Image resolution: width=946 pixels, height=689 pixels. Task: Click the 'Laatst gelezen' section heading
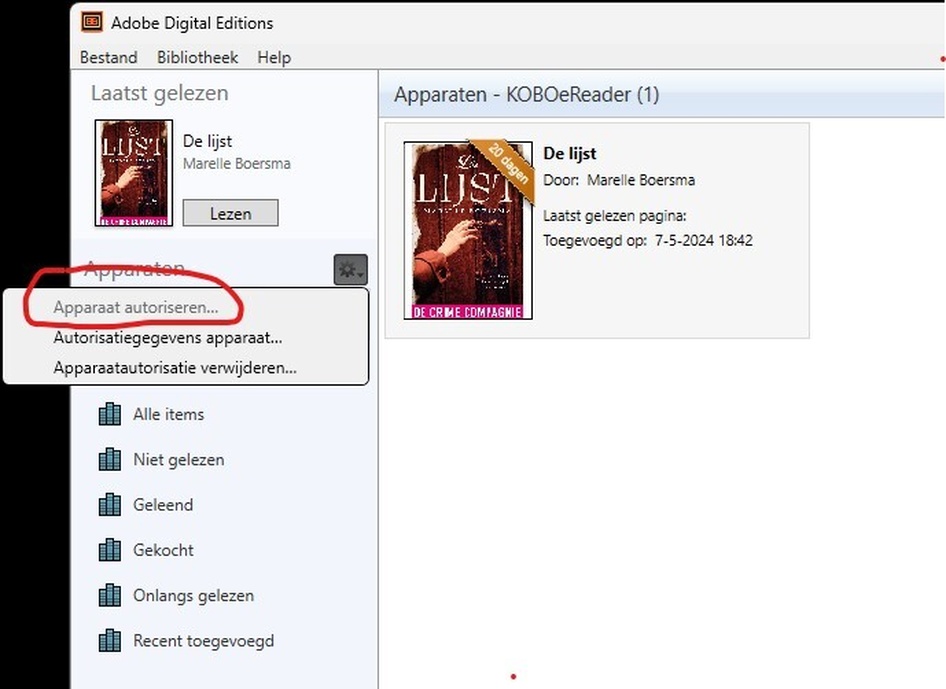(x=160, y=94)
